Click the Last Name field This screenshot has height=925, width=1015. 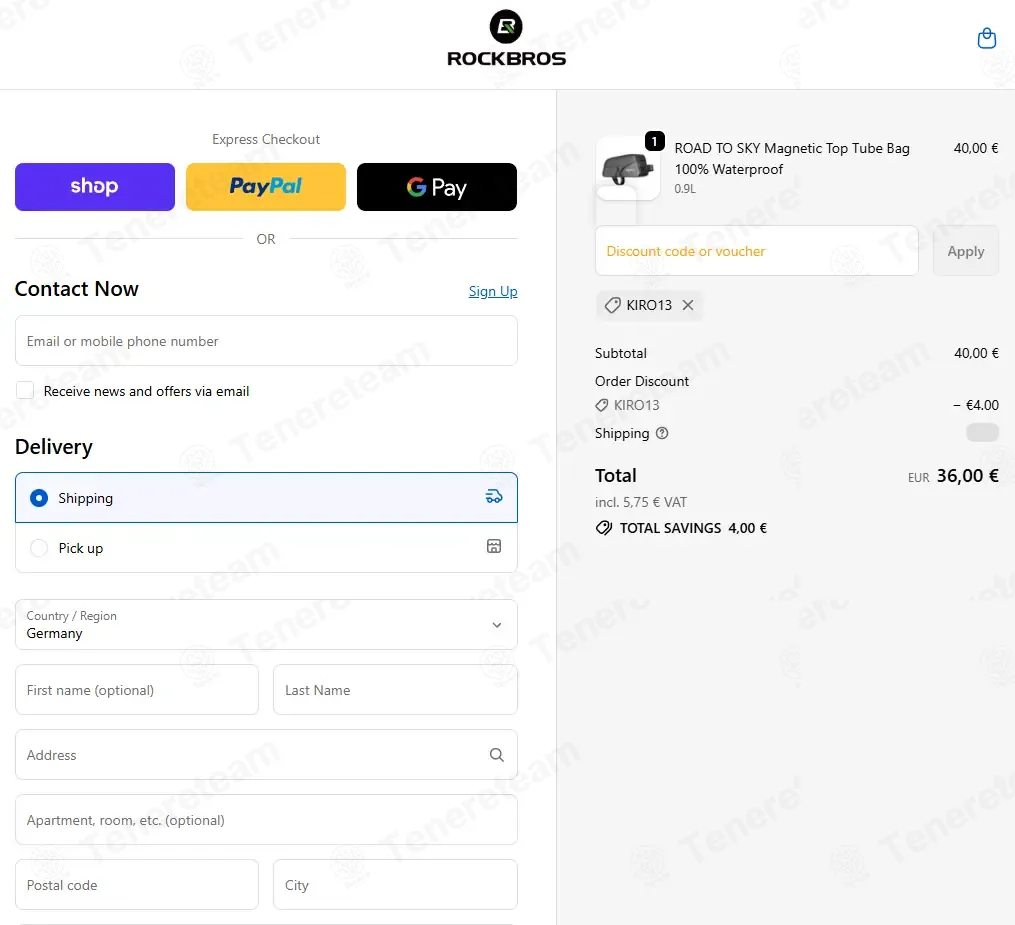pyautogui.click(x=395, y=690)
